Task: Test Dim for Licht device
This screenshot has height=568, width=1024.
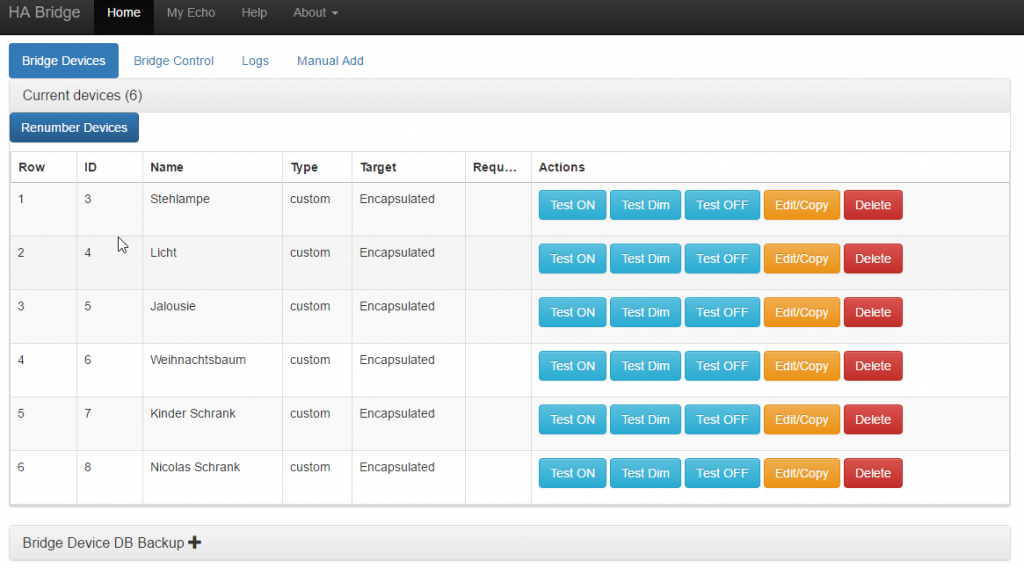Action: point(645,259)
